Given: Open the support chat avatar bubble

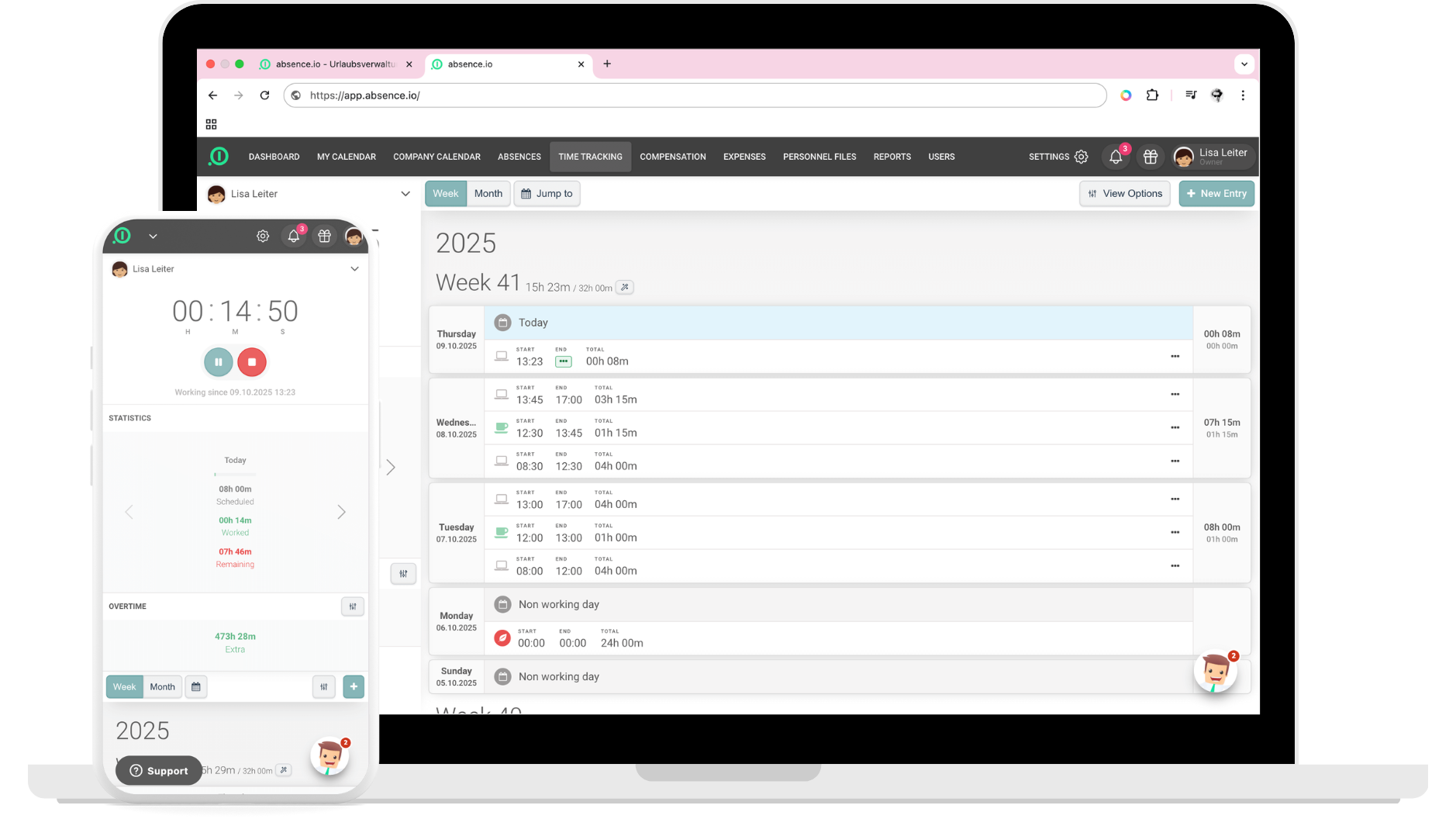Looking at the screenshot, I should (1215, 672).
